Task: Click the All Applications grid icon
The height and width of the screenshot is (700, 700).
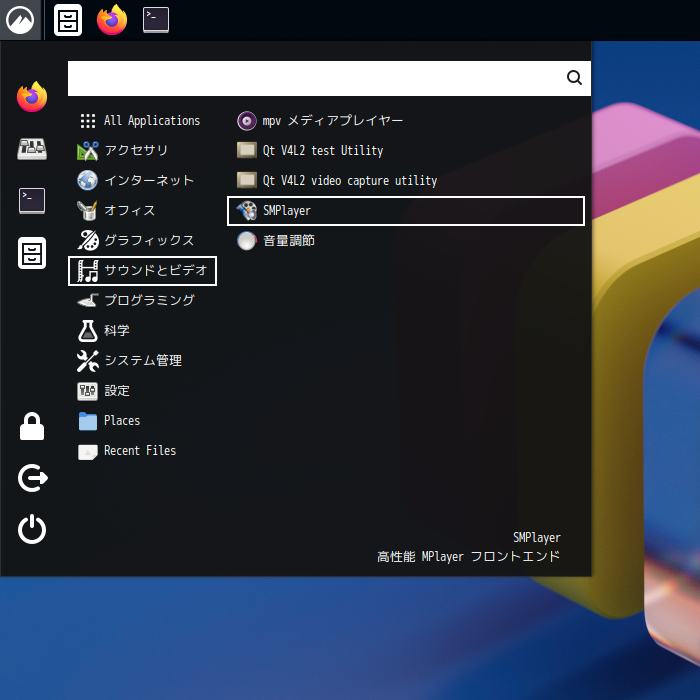Action: coord(88,121)
